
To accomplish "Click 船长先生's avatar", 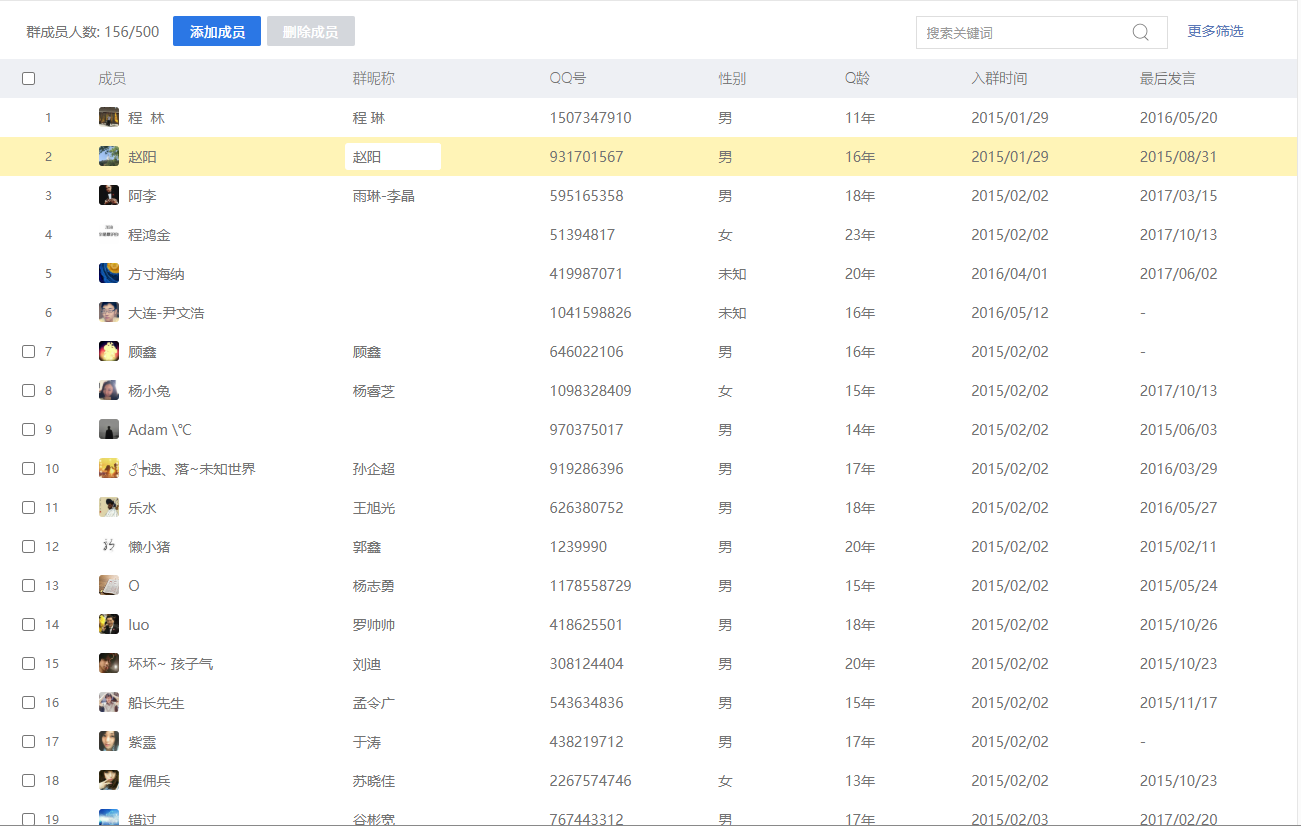I will [109, 702].
